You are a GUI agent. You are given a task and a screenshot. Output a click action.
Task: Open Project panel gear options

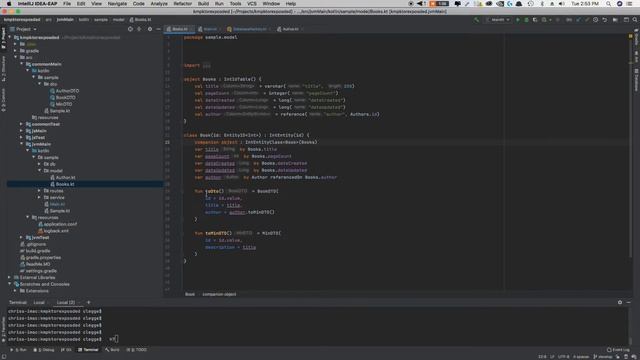[x=150, y=29]
